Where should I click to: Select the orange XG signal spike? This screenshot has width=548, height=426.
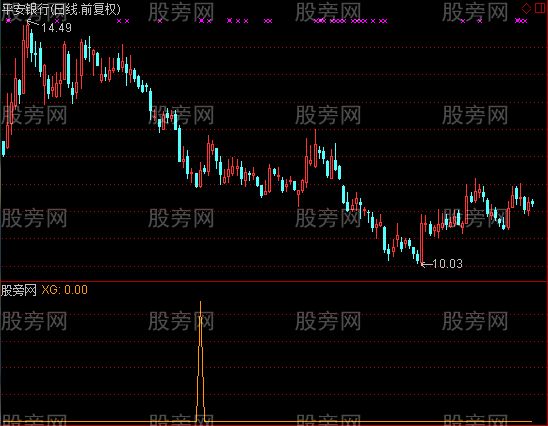point(200,362)
